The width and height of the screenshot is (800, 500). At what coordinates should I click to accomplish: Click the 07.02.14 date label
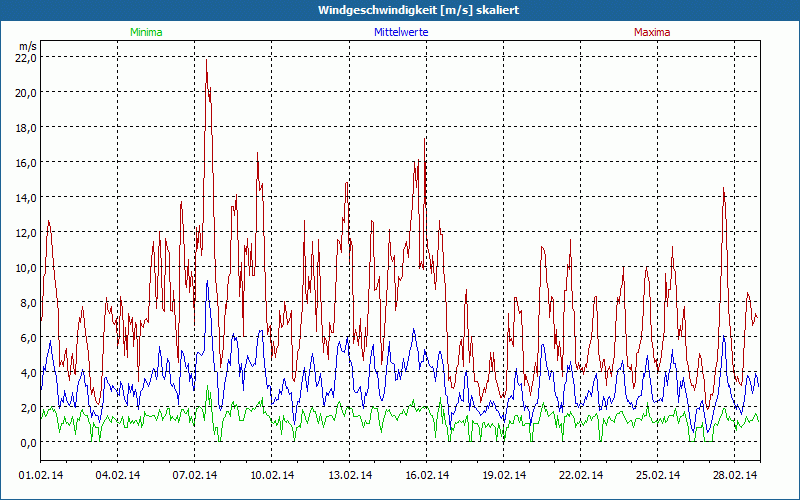coord(194,475)
